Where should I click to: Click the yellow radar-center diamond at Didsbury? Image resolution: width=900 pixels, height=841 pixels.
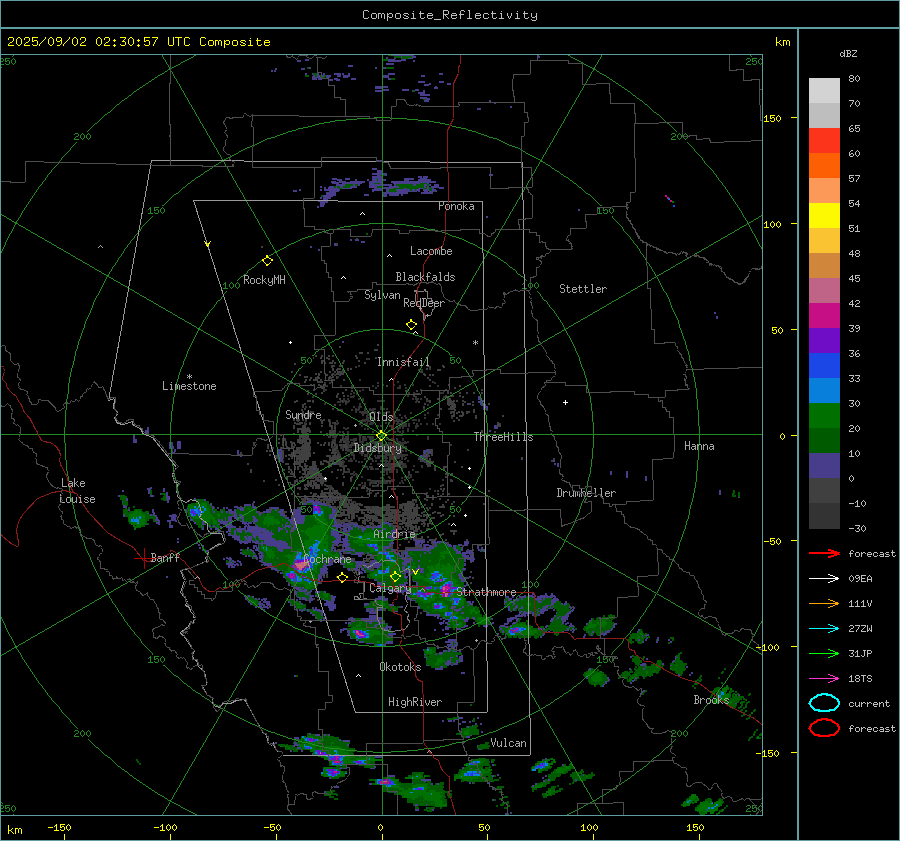[381, 436]
